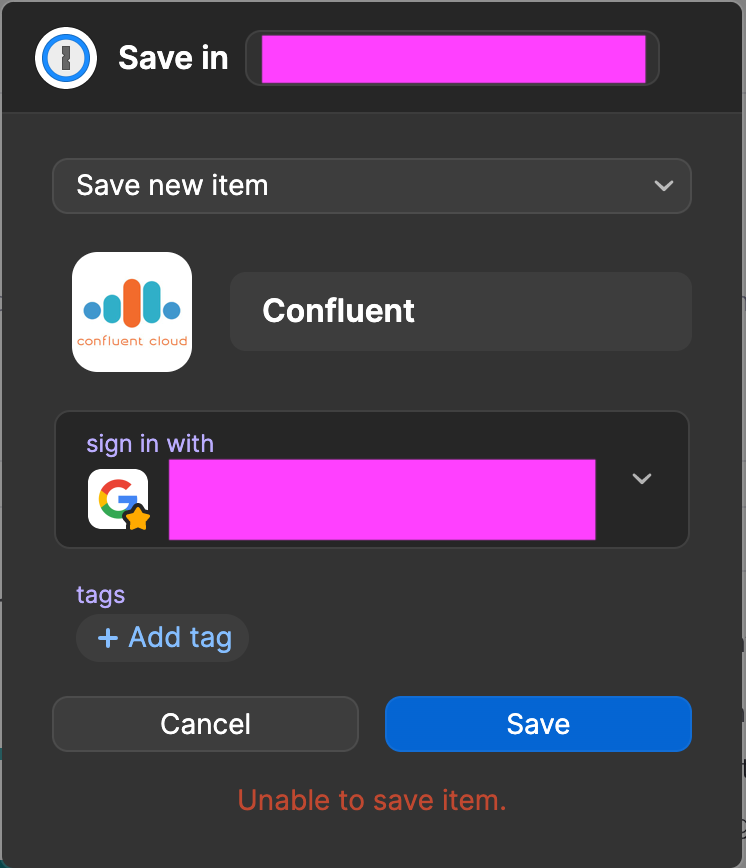The height and width of the screenshot is (868, 746).
Task: Expand the sign in with chevron
Action: point(642,479)
